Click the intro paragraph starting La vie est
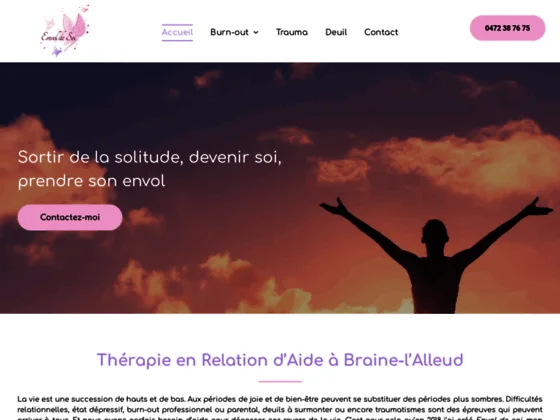Image resolution: width=560 pixels, height=420 pixels. pos(280,408)
